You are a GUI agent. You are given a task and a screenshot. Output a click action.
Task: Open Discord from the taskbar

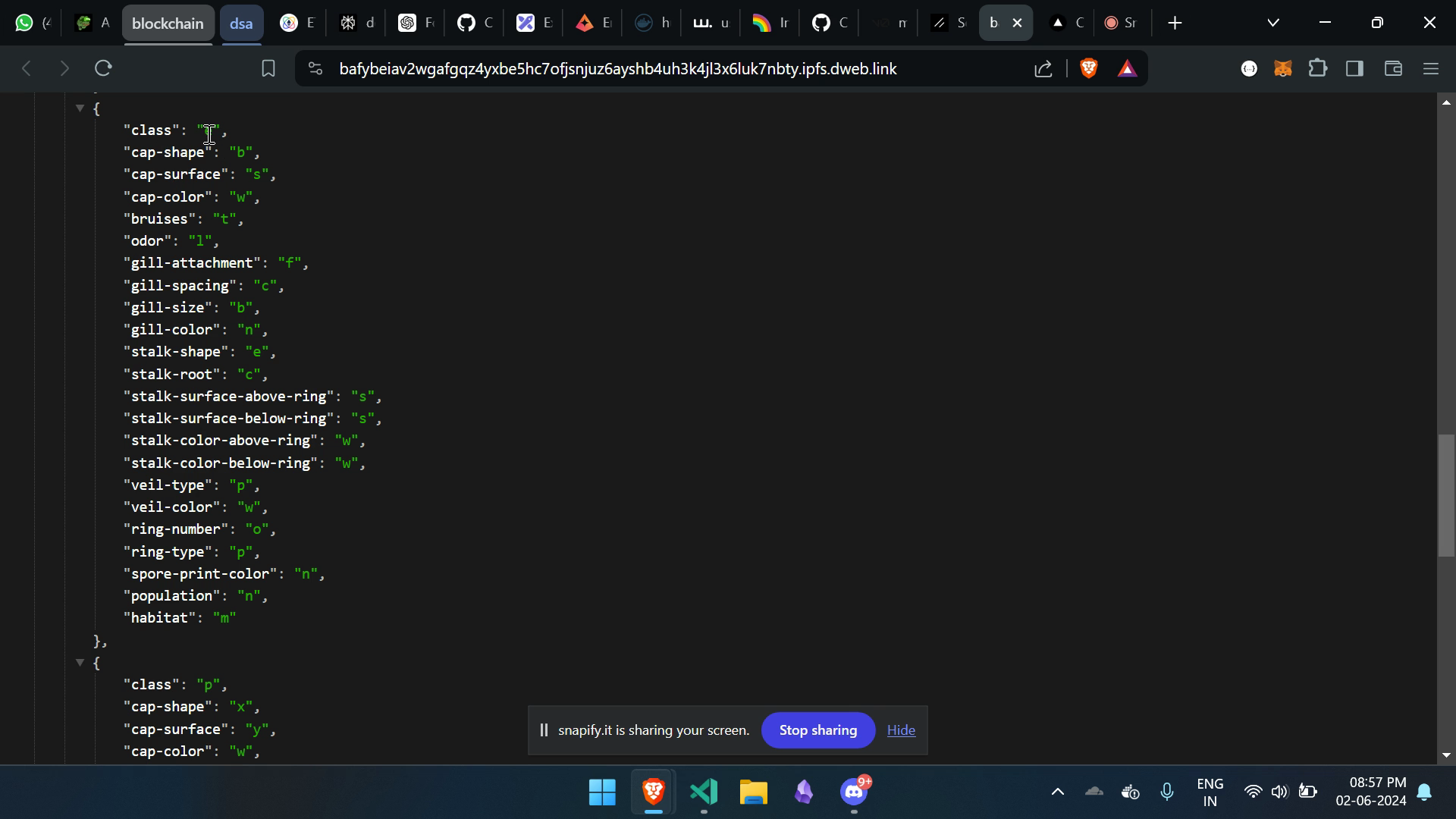(x=855, y=792)
